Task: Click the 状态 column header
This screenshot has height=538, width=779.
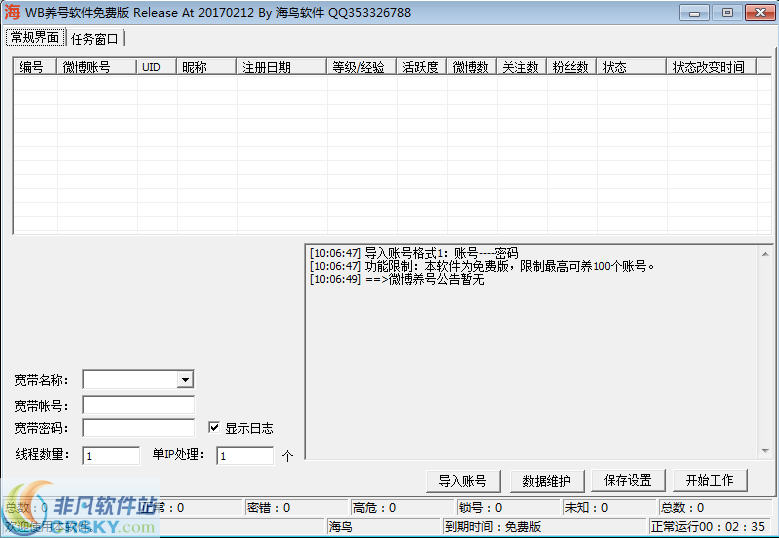Action: click(x=631, y=67)
